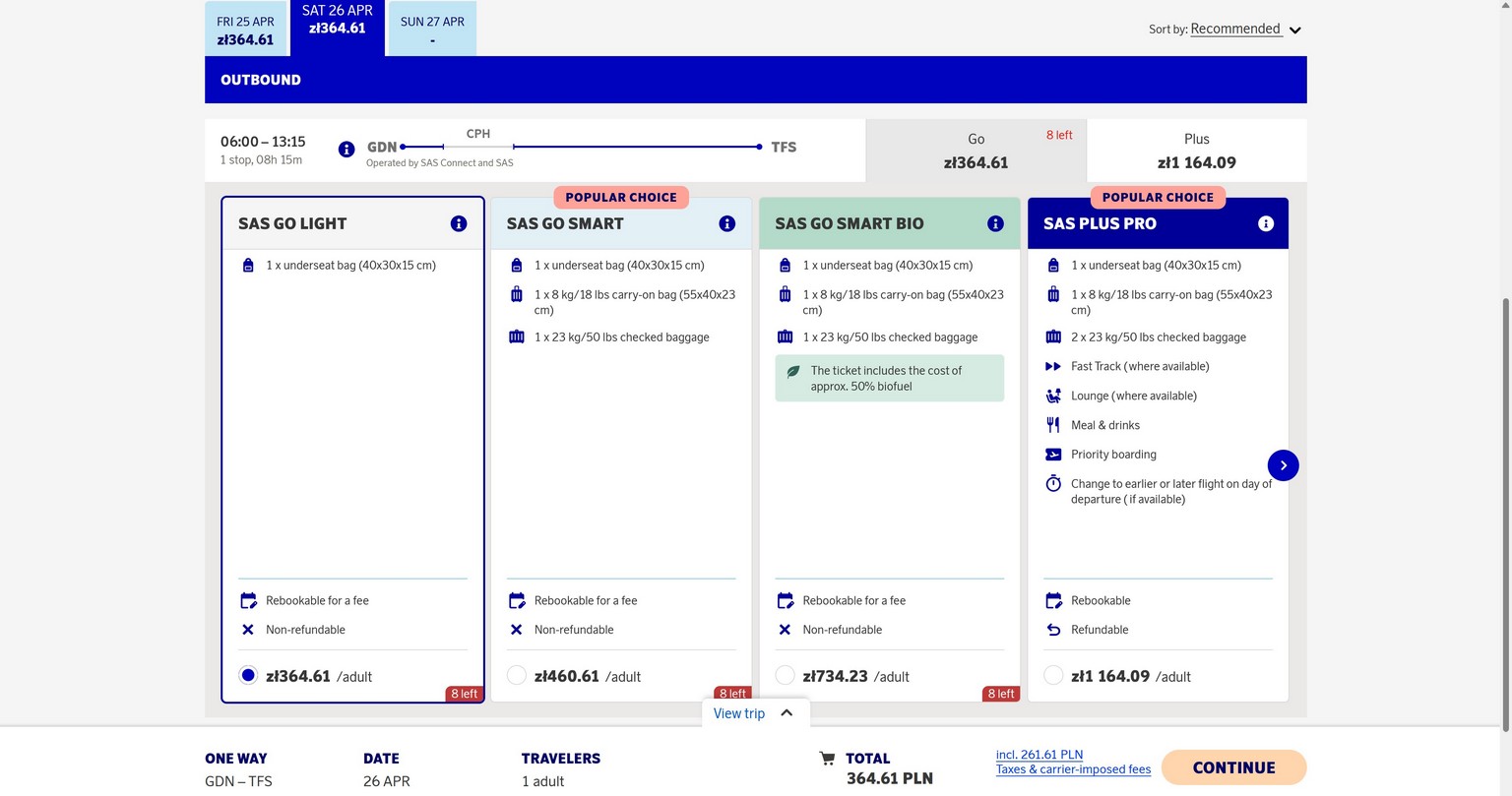Click the OUTBOUND header bar
Screen dimensions: 1512x796
(756, 80)
